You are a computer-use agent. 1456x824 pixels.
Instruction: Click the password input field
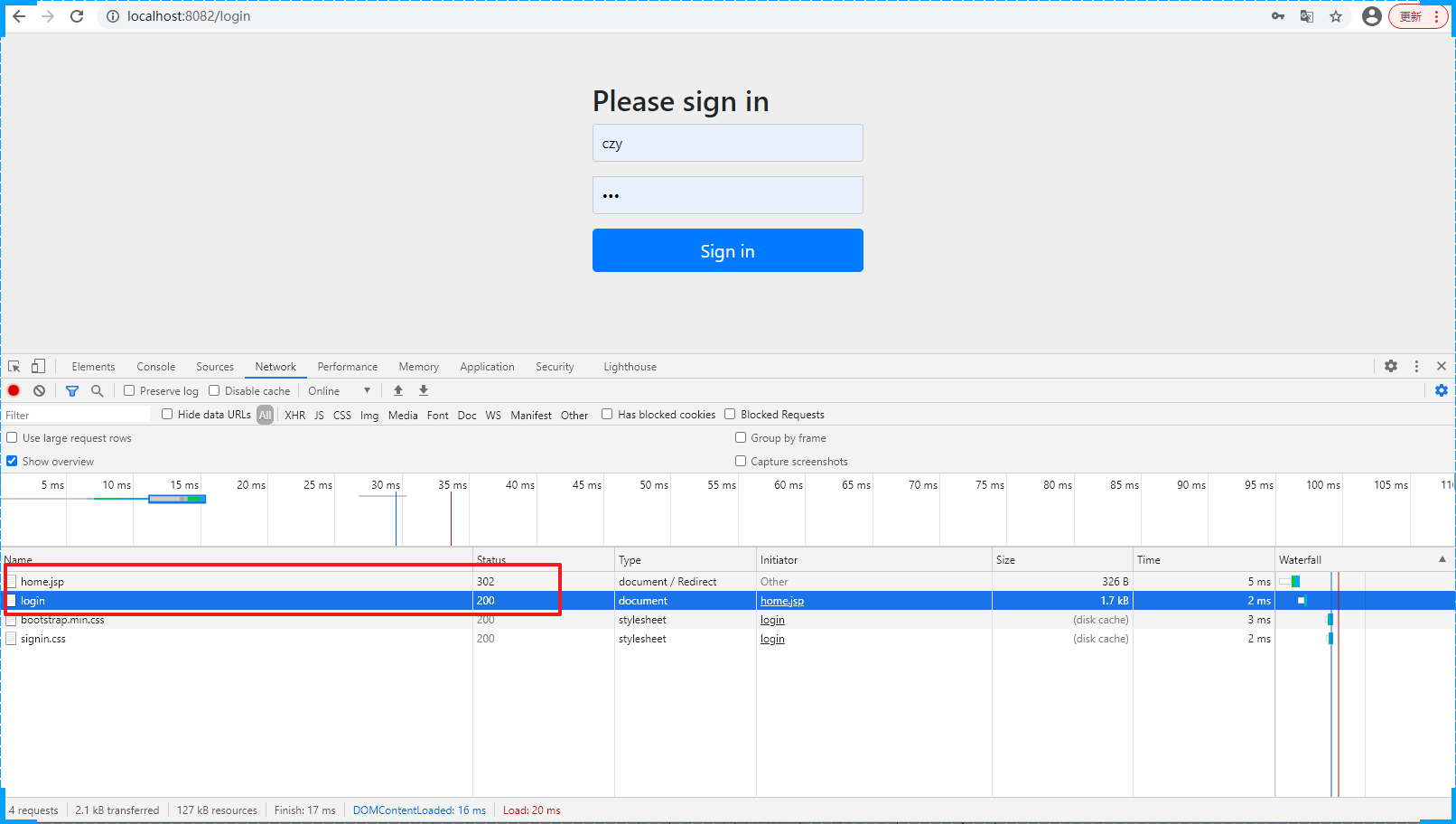[x=728, y=195]
